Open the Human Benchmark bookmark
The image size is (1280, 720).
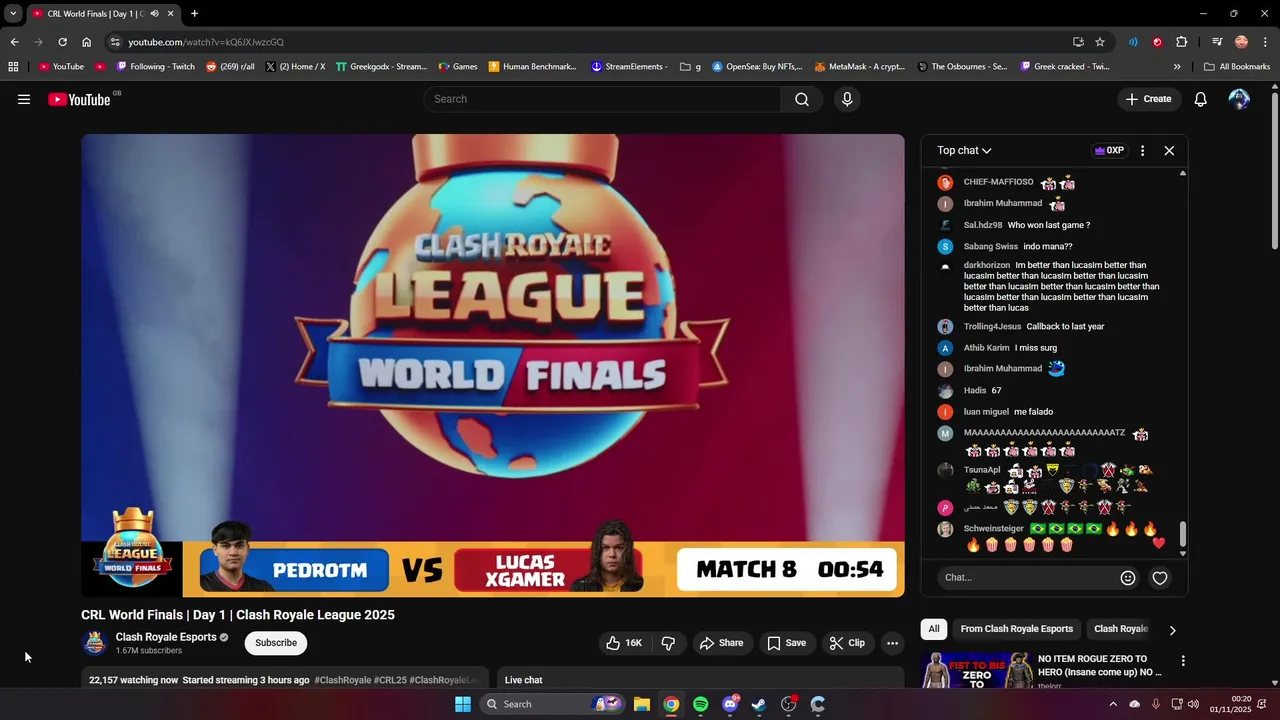pyautogui.click(x=532, y=67)
